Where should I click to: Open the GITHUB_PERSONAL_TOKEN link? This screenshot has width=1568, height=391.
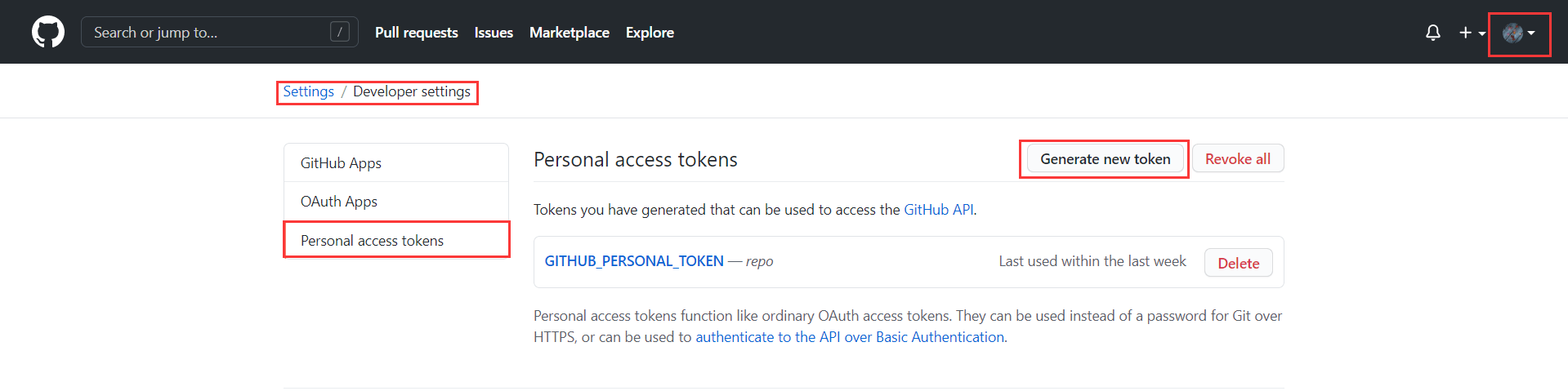pyautogui.click(x=634, y=261)
